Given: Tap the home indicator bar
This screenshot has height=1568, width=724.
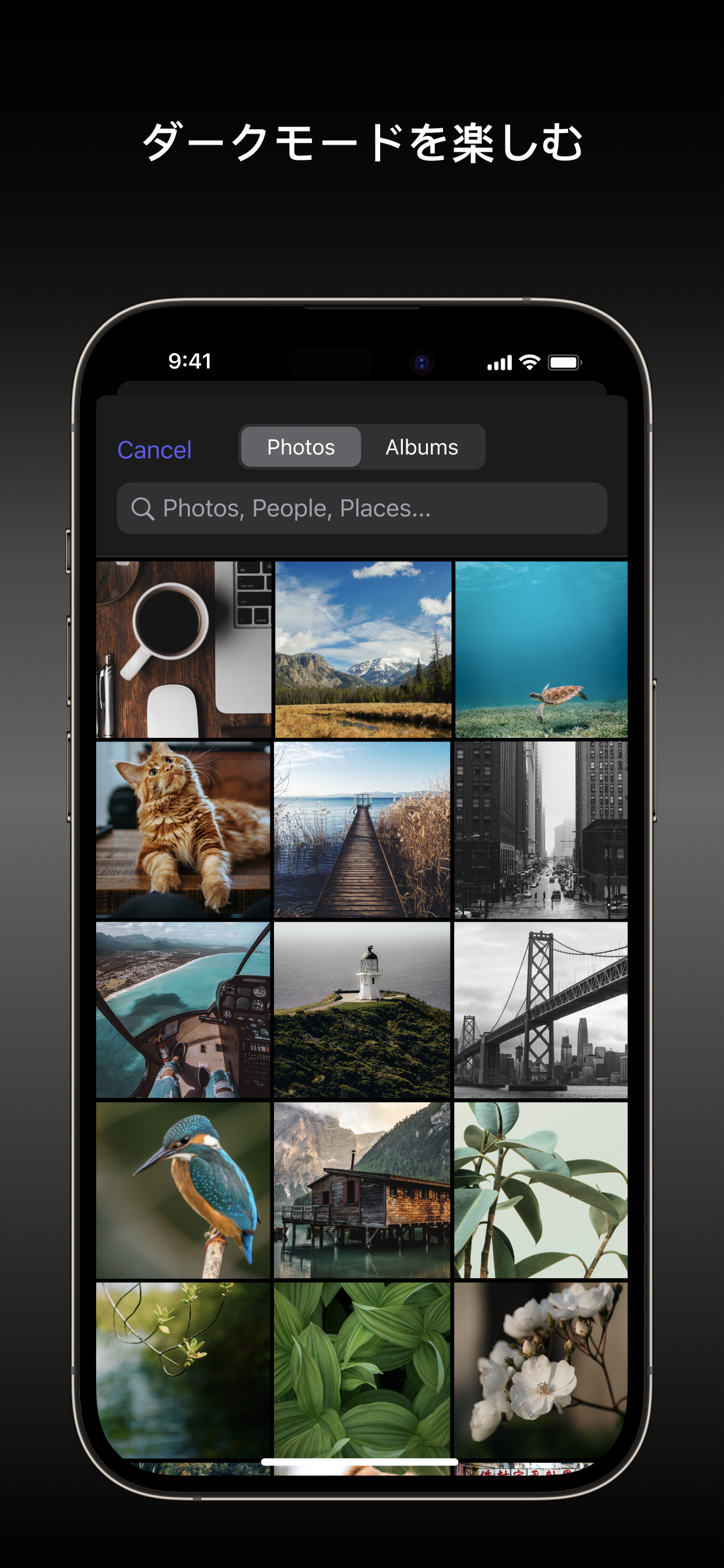Looking at the screenshot, I should tap(360, 1462).
